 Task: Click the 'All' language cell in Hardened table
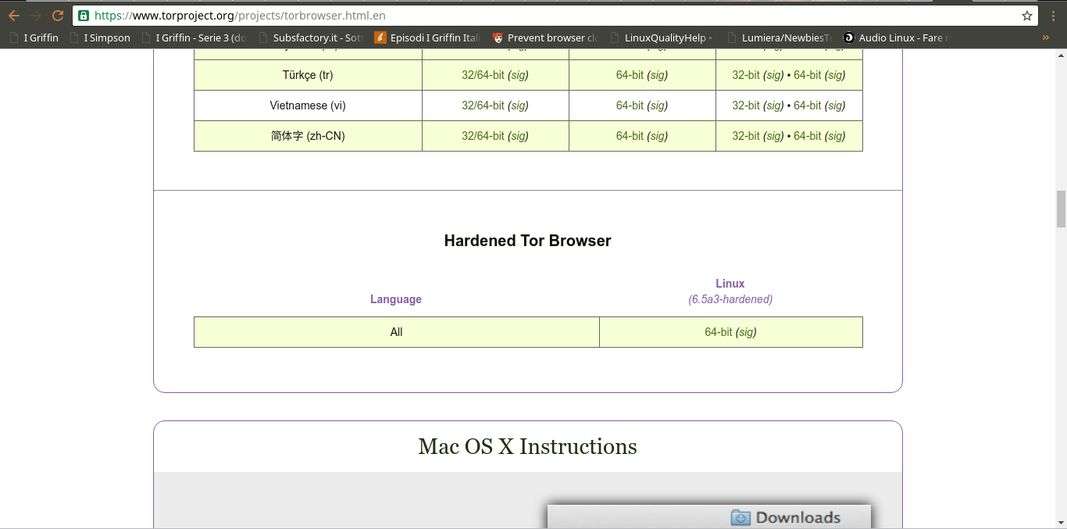(396, 332)
